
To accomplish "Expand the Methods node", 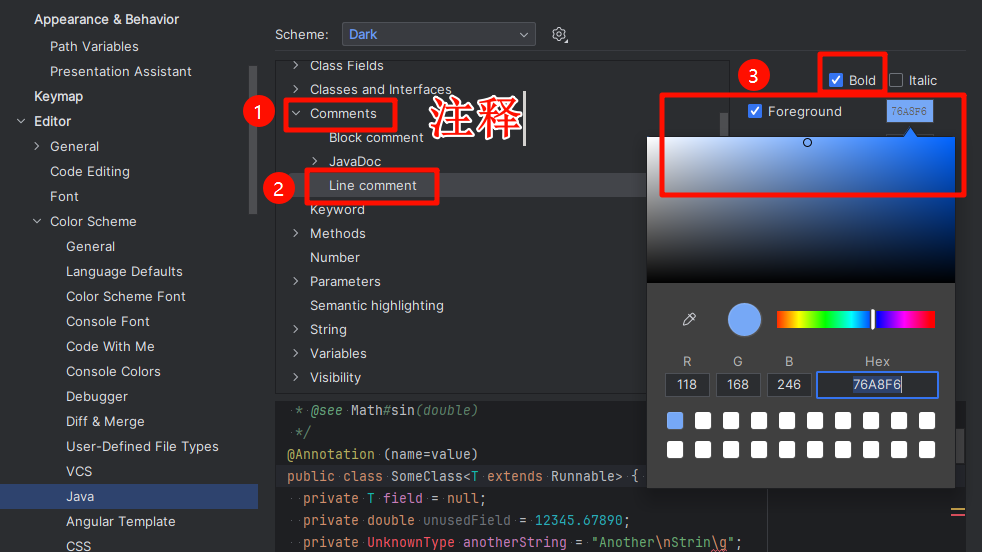I will point(296,233).
